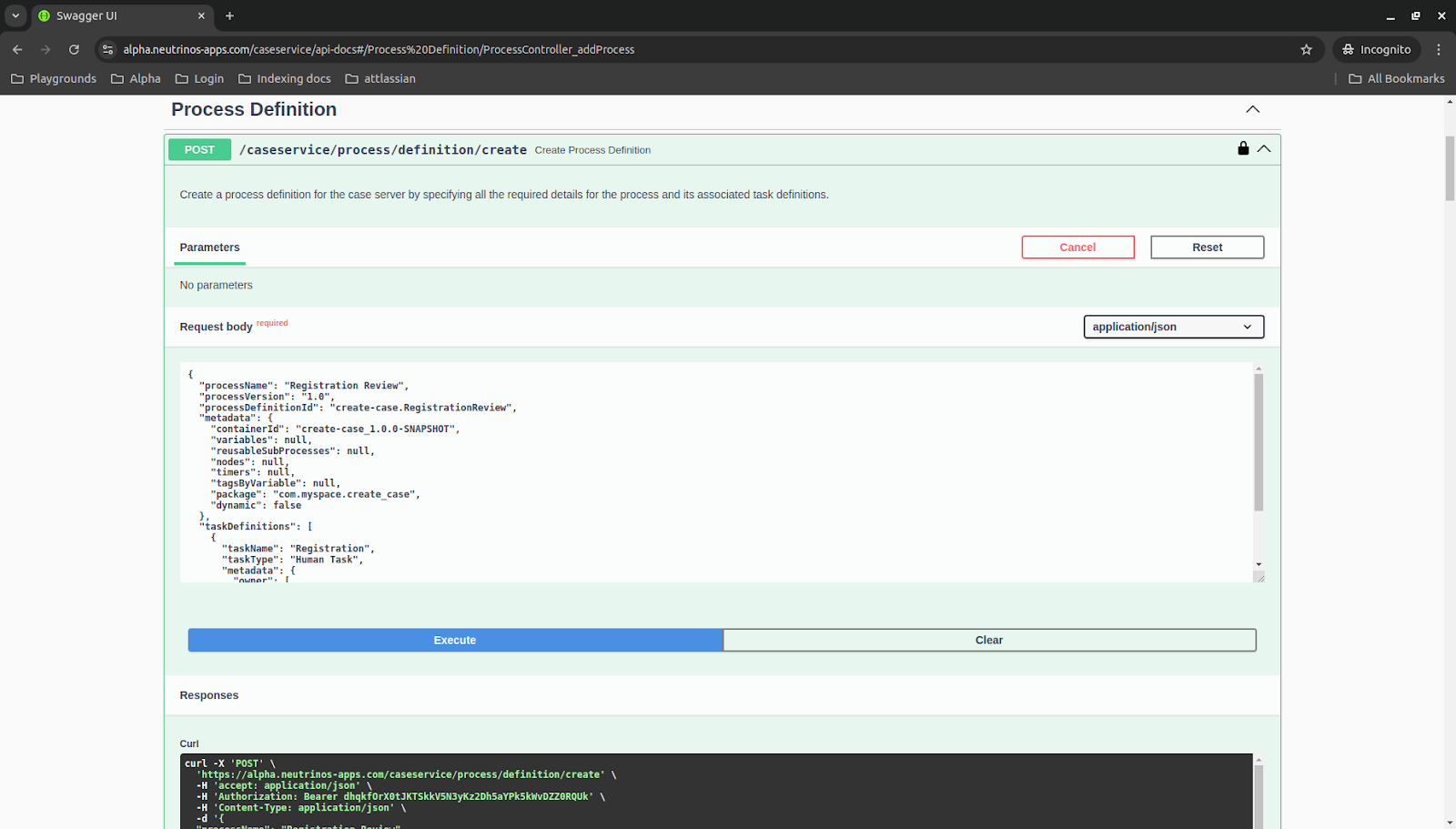Open the Alpha bookmark folder
Image resolution: width=1456 pixels, height=829 pixels.
(x=136, y=78)
